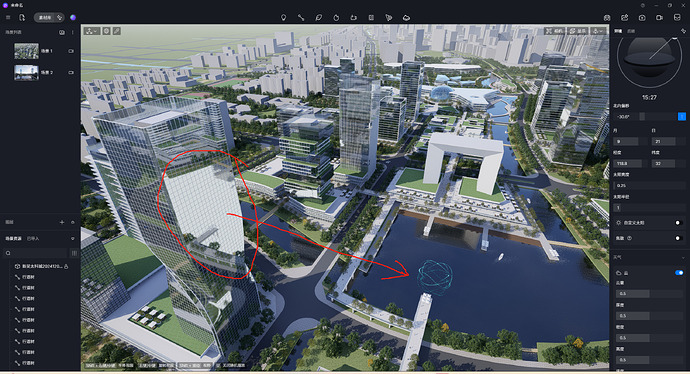Click the camera button in viewport top-right

coord(554,31)
